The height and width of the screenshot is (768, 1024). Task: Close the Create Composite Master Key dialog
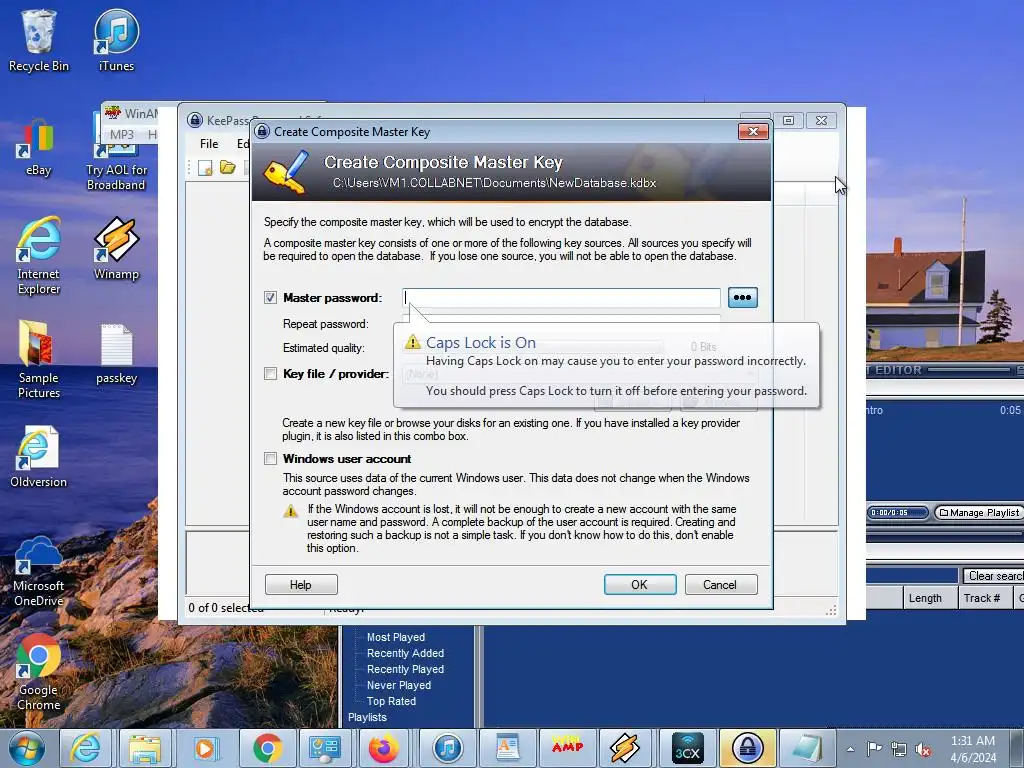(x=753, y=131)
